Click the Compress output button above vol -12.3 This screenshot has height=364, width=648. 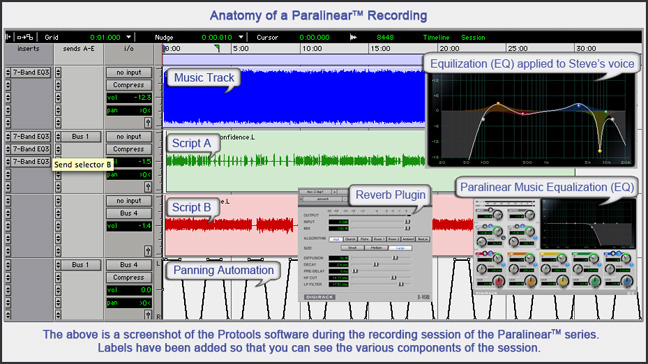[x=129, y=85]
